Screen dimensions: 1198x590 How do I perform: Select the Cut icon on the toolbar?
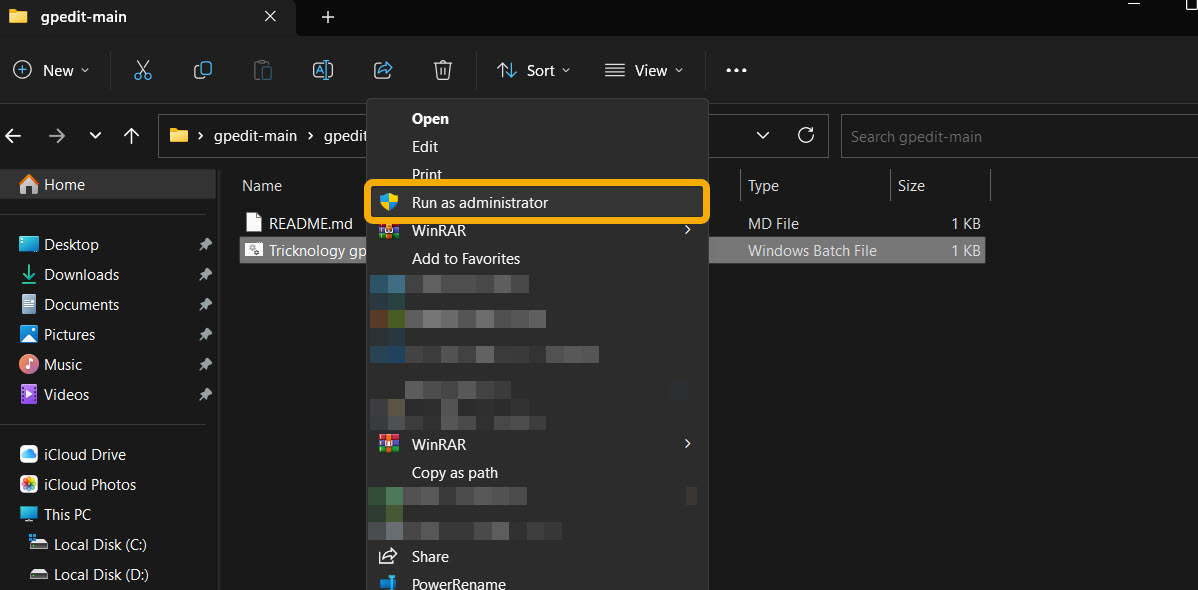click(x=142, y=70)
